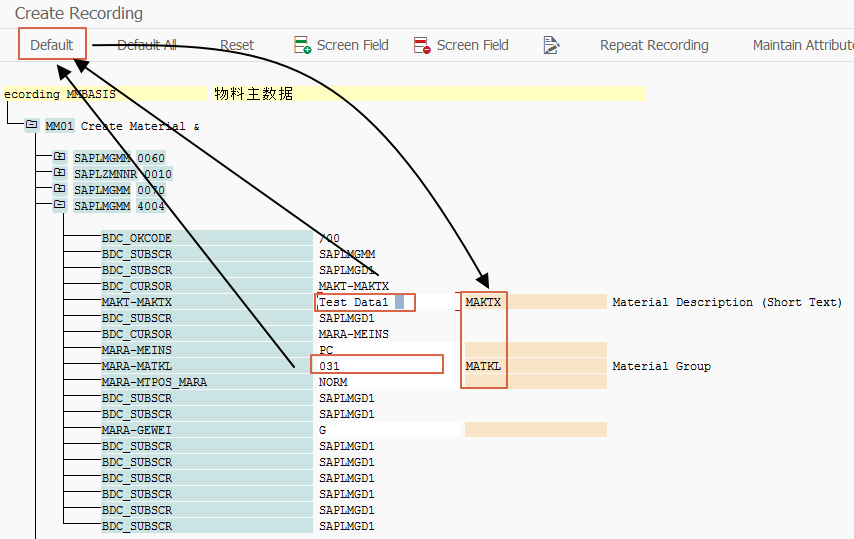Select the MARA-GEWEI tree row
The width and height of the screenshot is (854, 539).
pos(207,430)
